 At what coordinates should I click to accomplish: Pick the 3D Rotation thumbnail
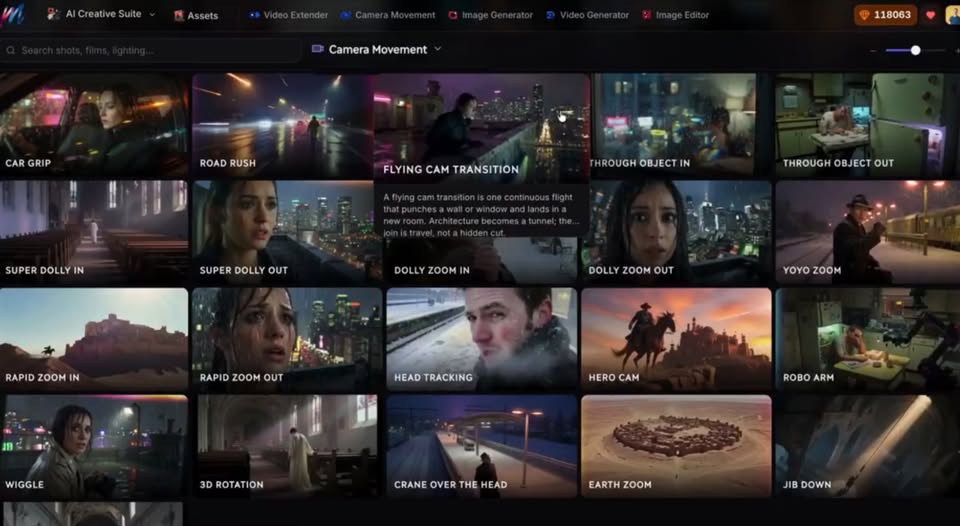click(x=287, y=446)
